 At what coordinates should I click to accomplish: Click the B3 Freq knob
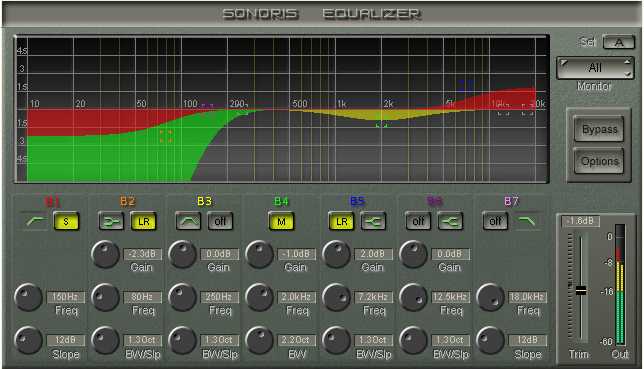pyautogui.click(x=182, y=297)
